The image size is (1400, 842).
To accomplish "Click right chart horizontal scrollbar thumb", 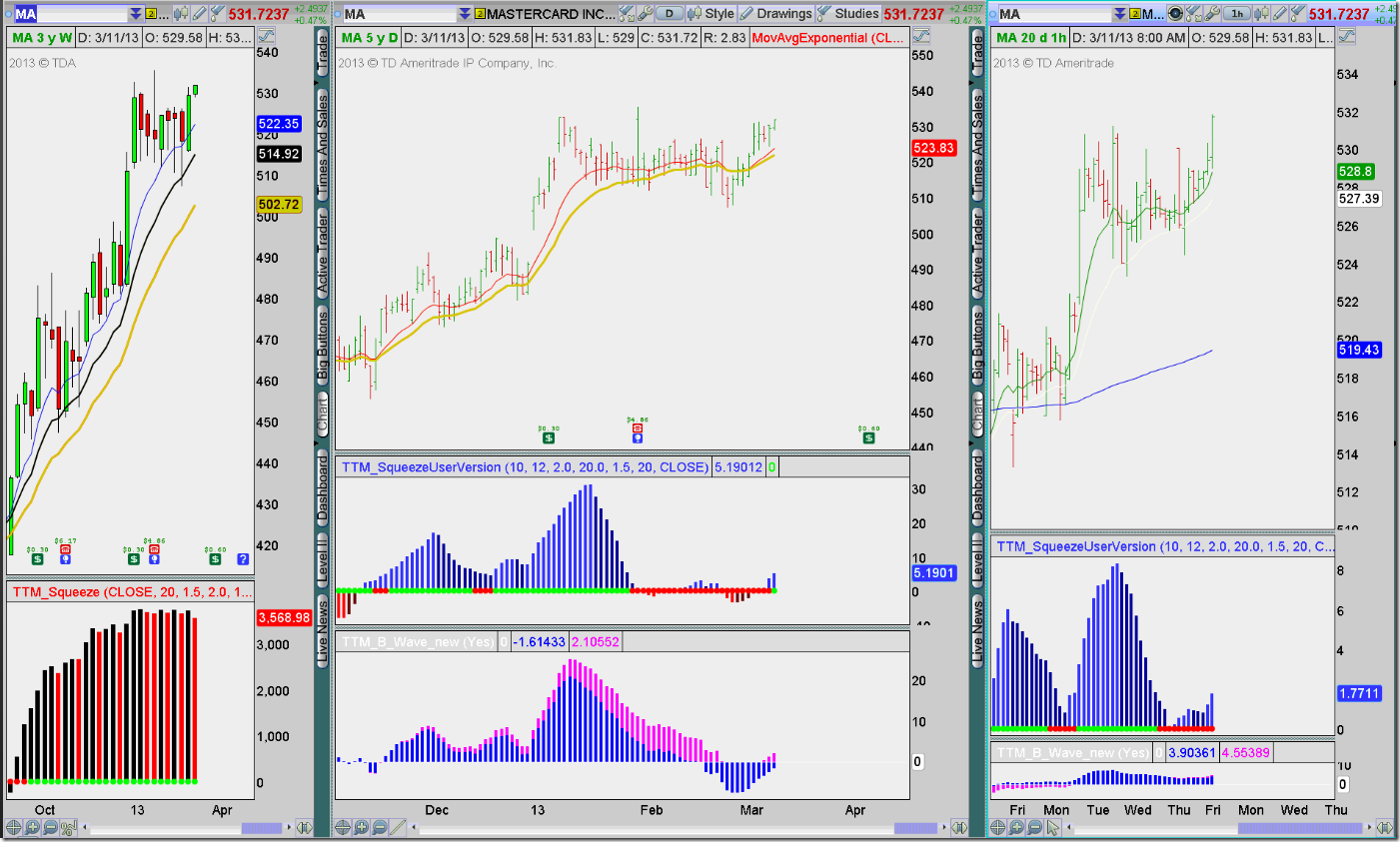I will [1300, 828].
